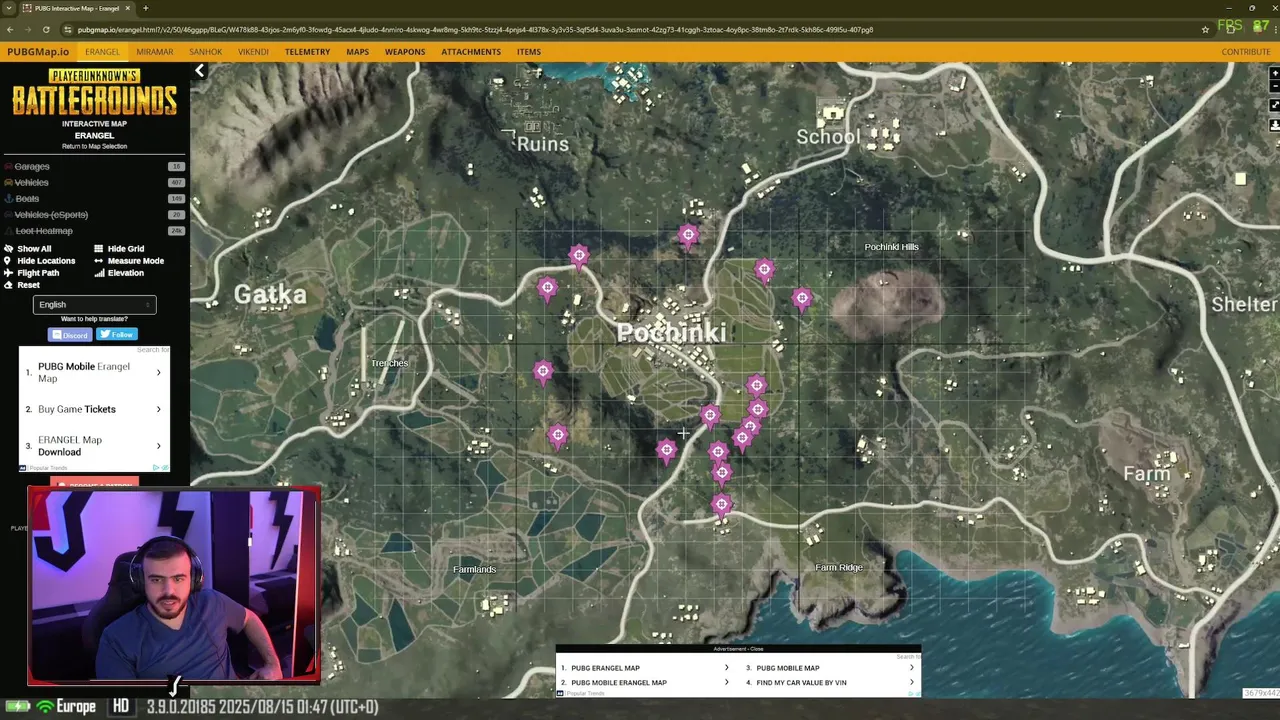Expand FIND MY CAR VALUE BY VIN arrow
This screenshot has width=1280, height=720.
[911, 683]
